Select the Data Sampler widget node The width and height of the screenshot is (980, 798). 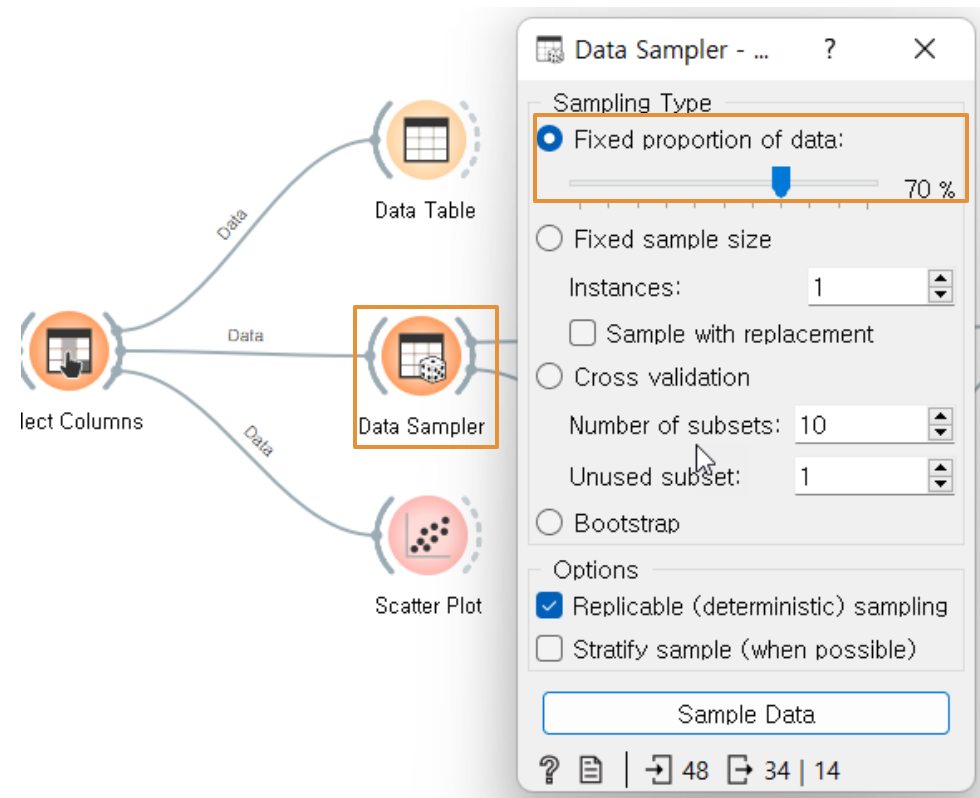421,356
